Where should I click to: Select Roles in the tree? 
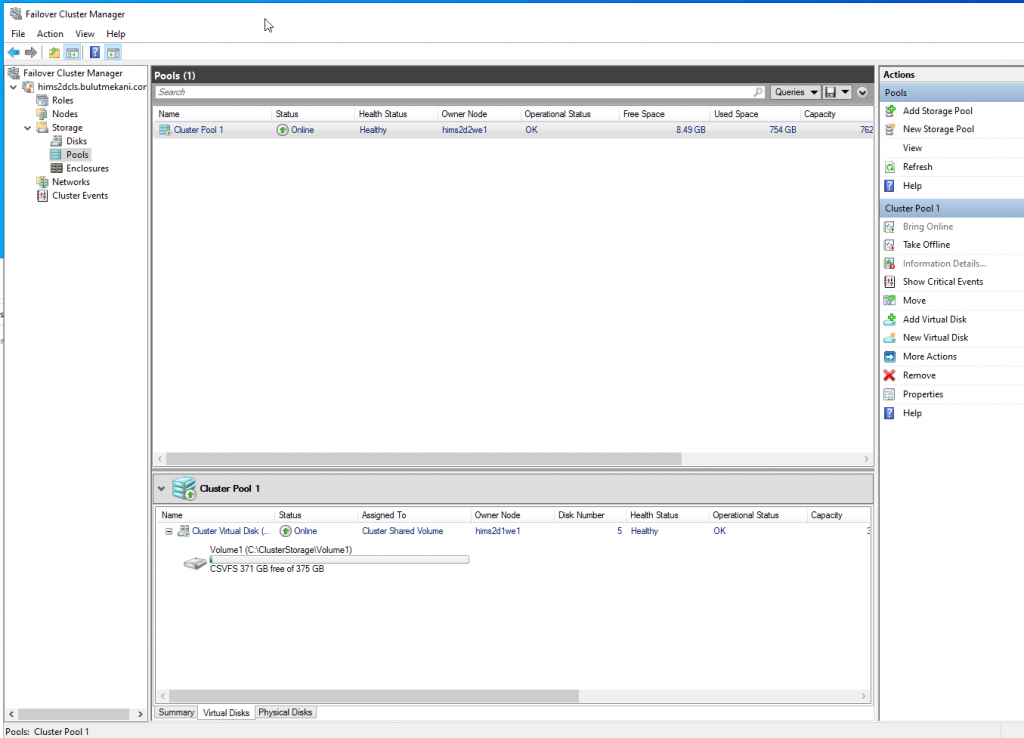(x=63, y=101)
